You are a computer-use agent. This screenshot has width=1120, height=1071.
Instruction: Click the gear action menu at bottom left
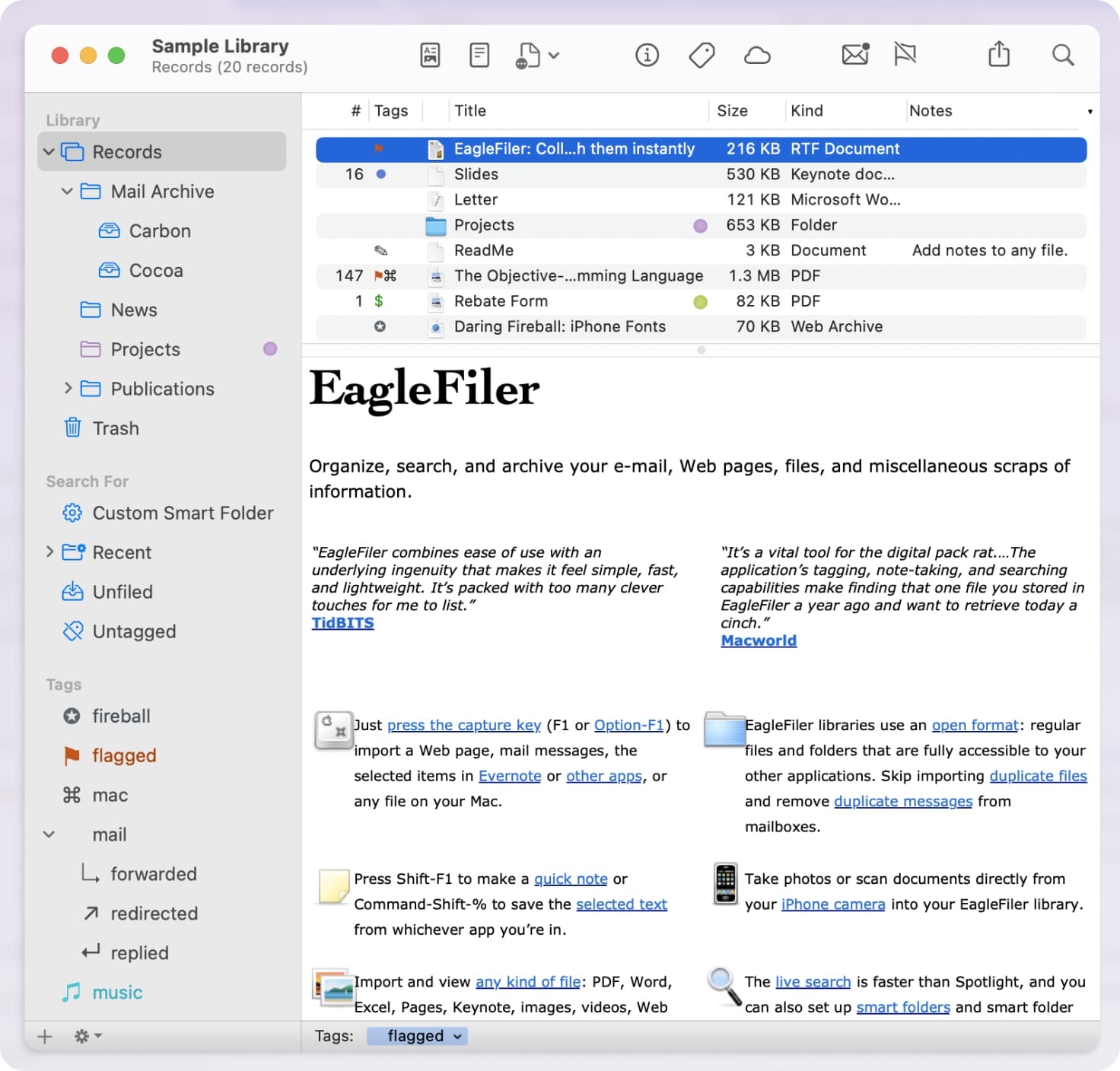click(84, 1035)
